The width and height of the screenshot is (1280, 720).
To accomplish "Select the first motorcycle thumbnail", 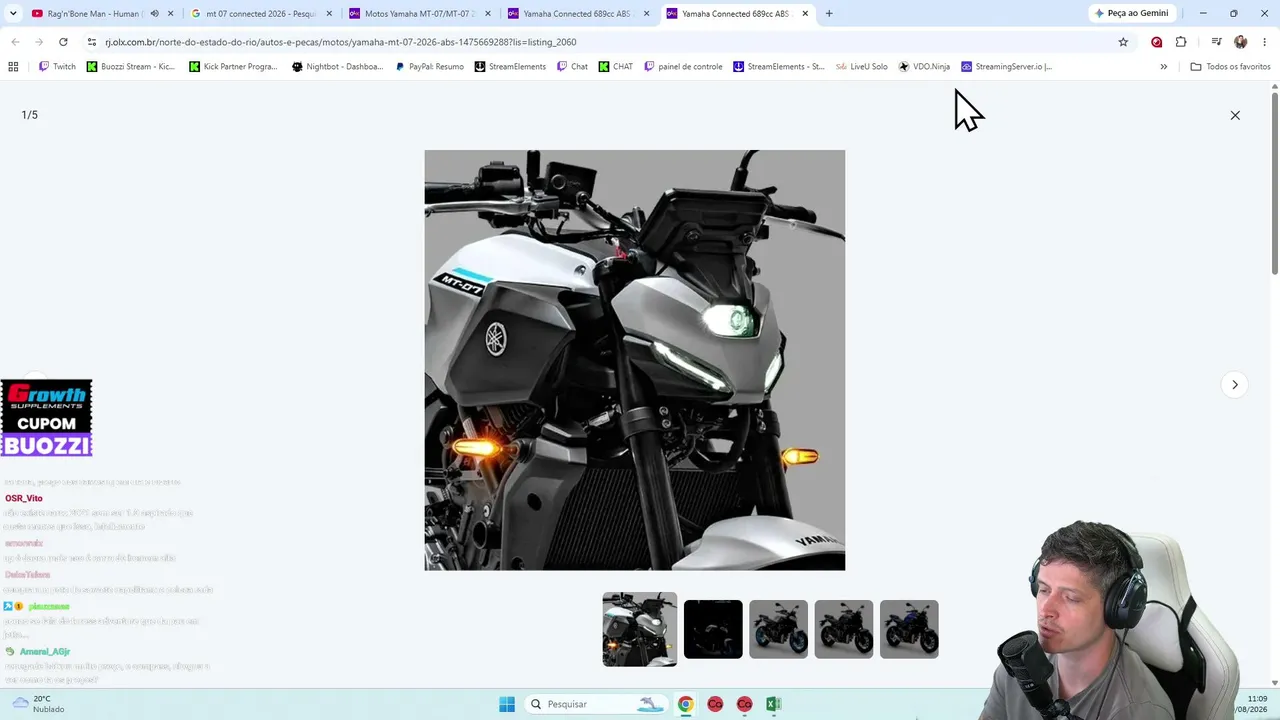I will coord(640,629).
